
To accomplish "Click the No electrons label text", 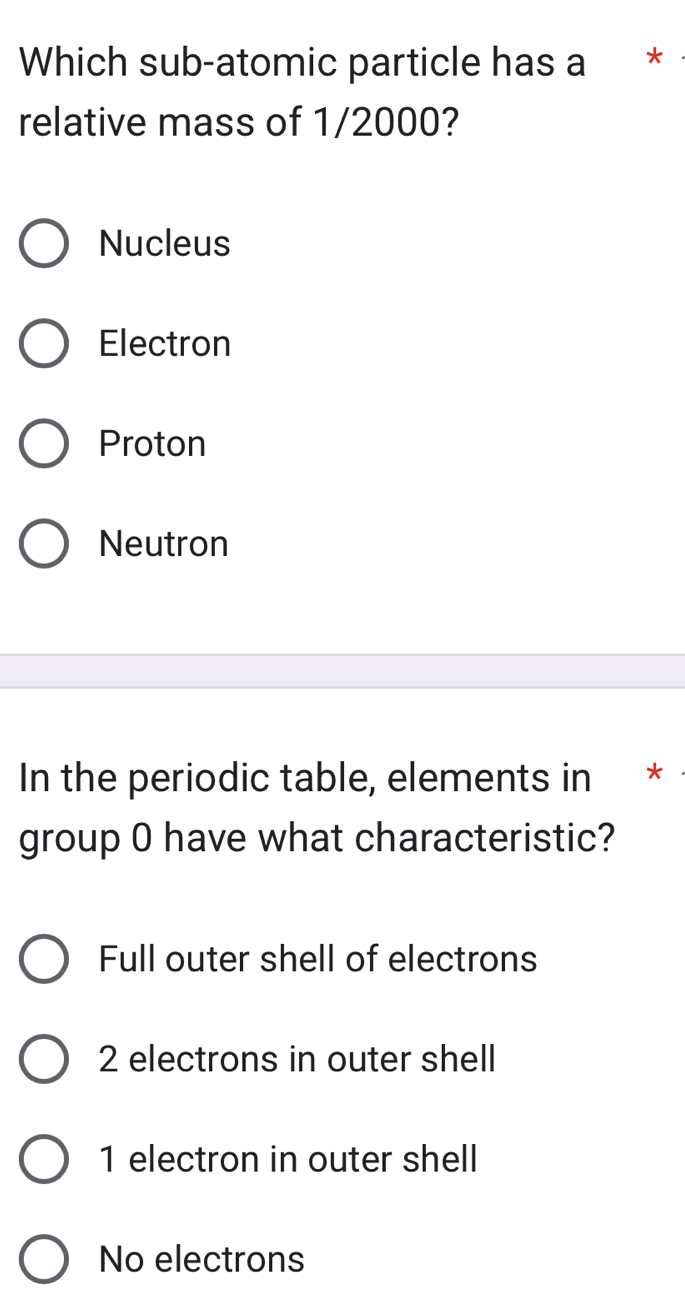I will click(200, 1259).
